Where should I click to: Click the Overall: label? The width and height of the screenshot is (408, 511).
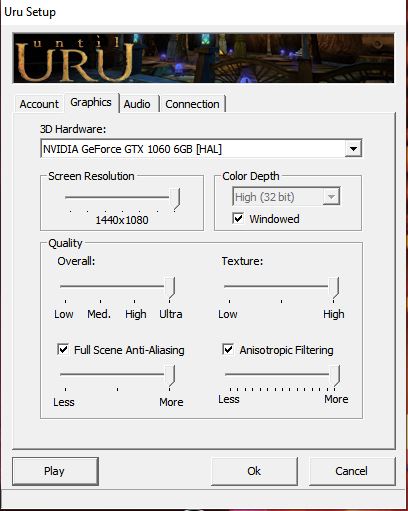point(76,261)
